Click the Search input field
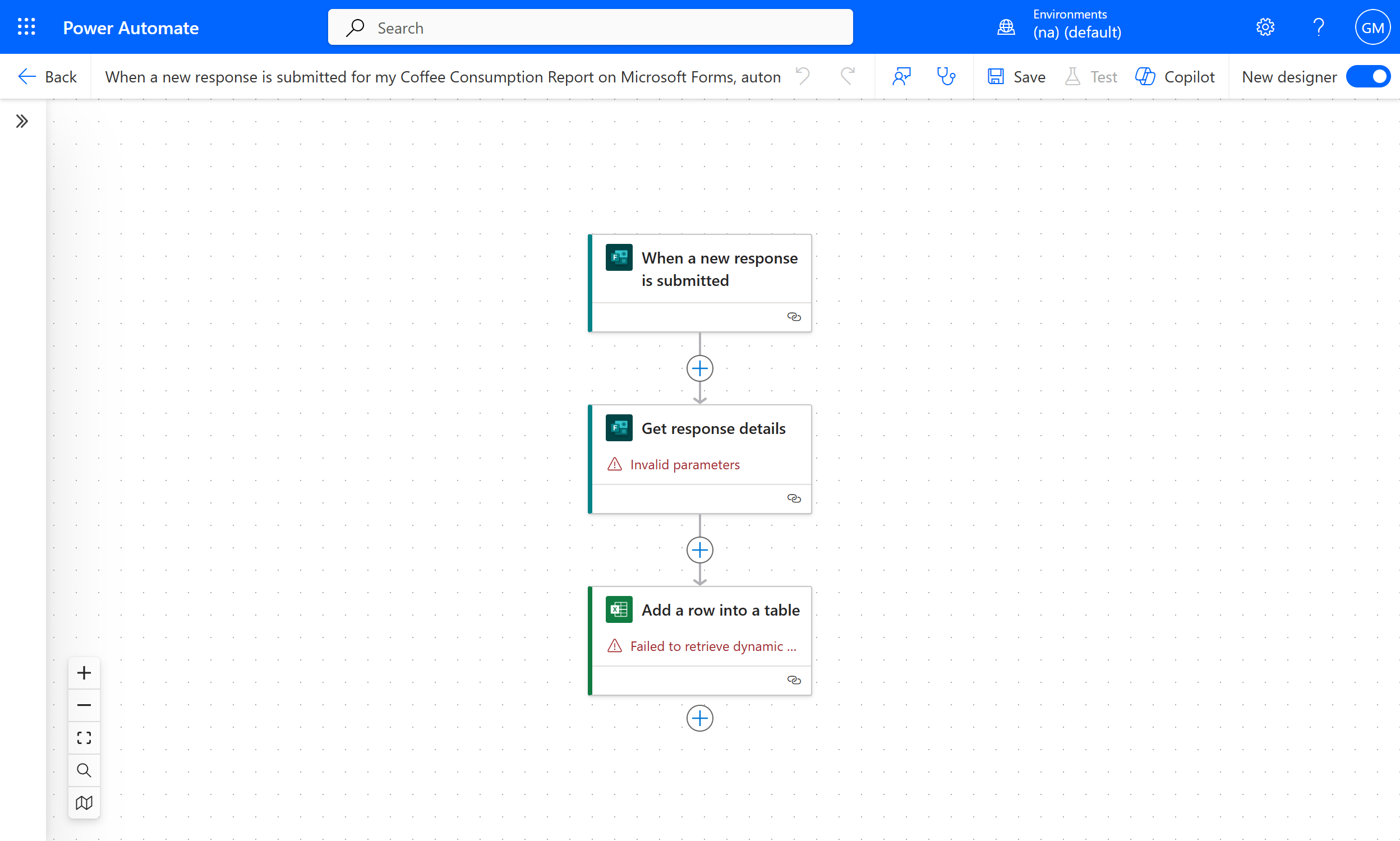Screen dimensions: 1400x841 (x=590, y=27)
